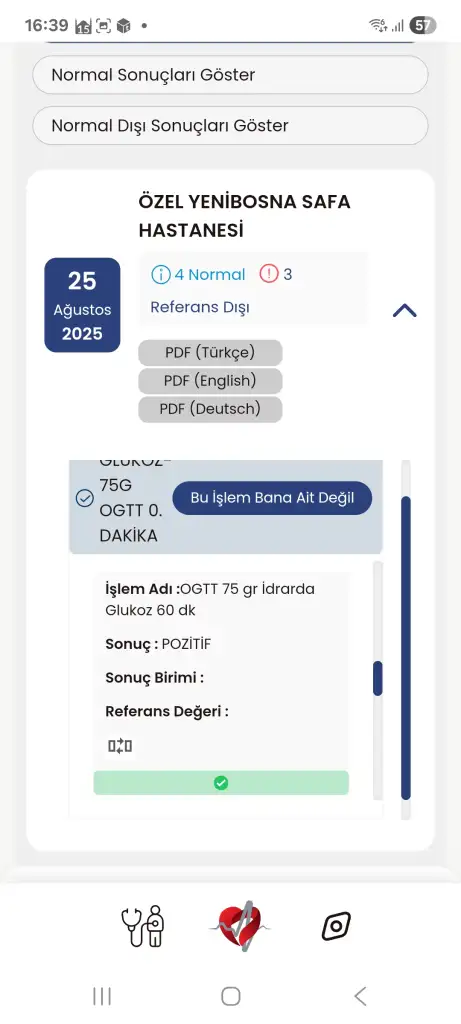Show Normal Dışı Sonuçları Göster filter

click(x=230, y=125)
